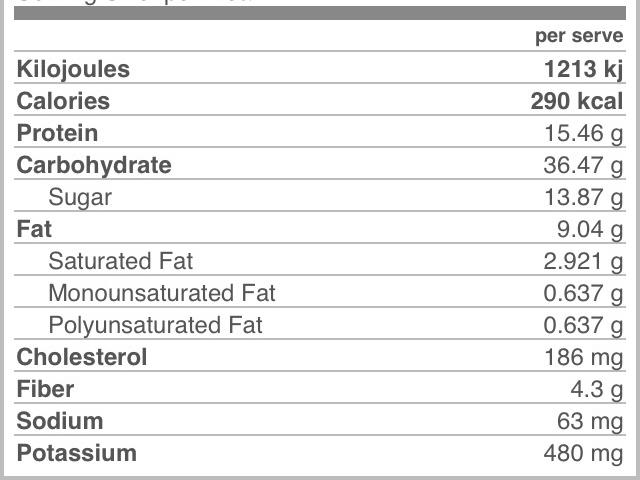Select the Monounsaturated Fat label

[161, 293]
